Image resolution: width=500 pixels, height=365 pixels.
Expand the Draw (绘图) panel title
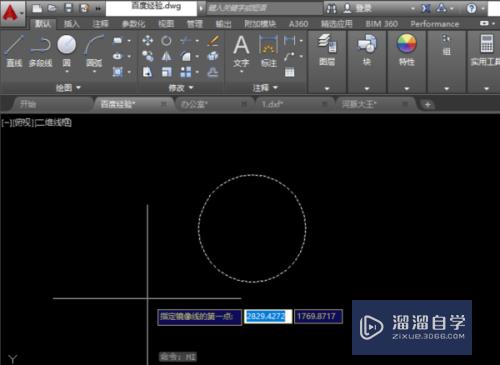(x=68, y=88)
